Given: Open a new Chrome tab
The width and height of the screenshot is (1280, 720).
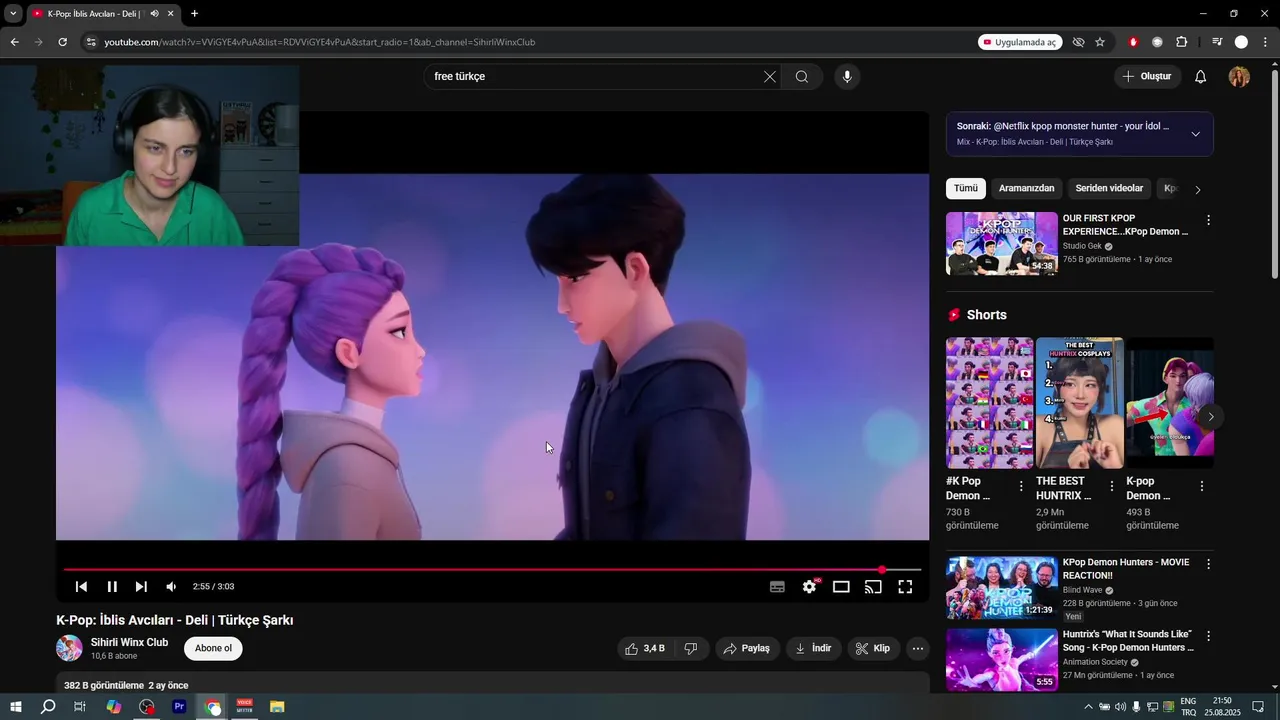Looking at the screenshot, I should tap(194, 14).
